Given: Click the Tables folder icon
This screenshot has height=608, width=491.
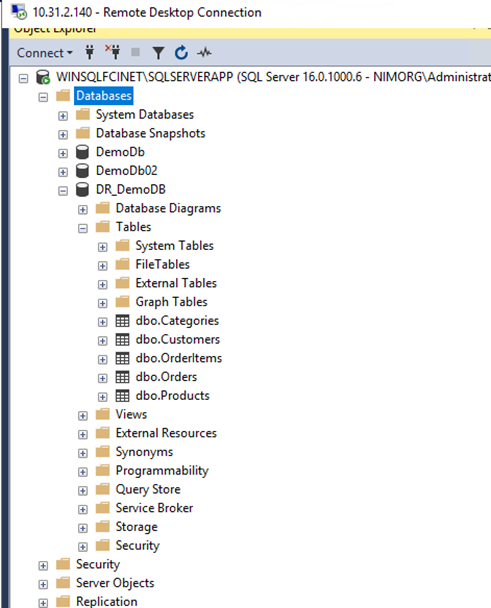Looking at the screenshot, I should 103,227.
